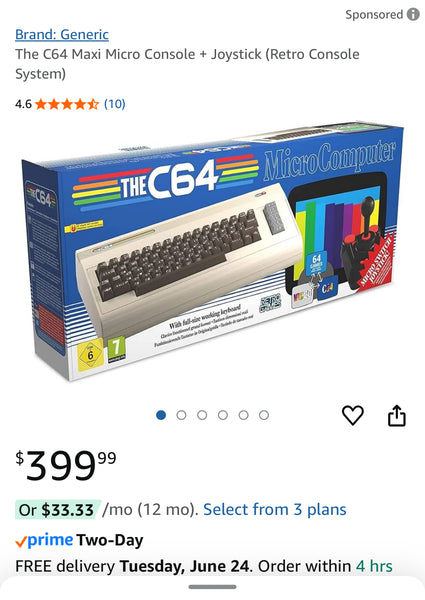Image resolution: width=425 pixels, height=600 pixels.
Task: Tap the $399.99 price
Action: tap(66, 465)
